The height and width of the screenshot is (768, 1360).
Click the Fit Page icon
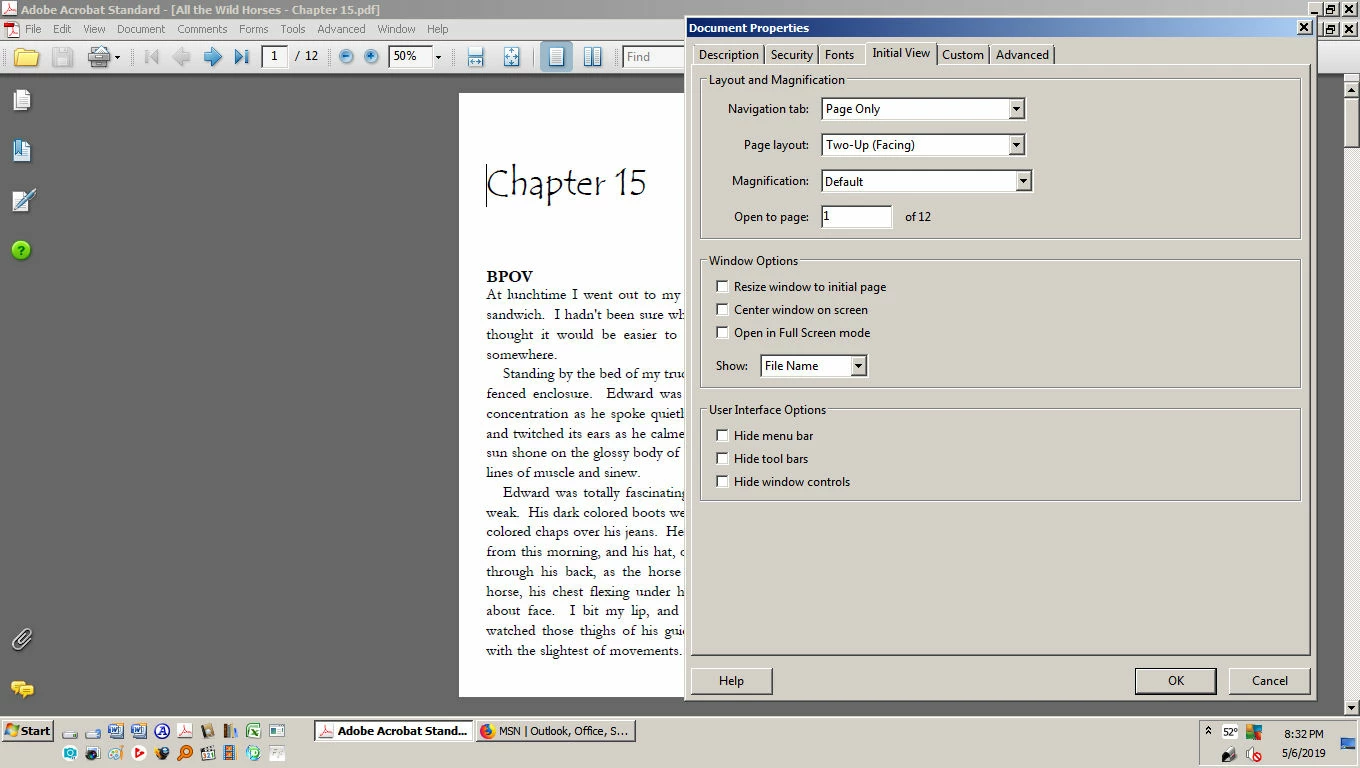point(512,57)
